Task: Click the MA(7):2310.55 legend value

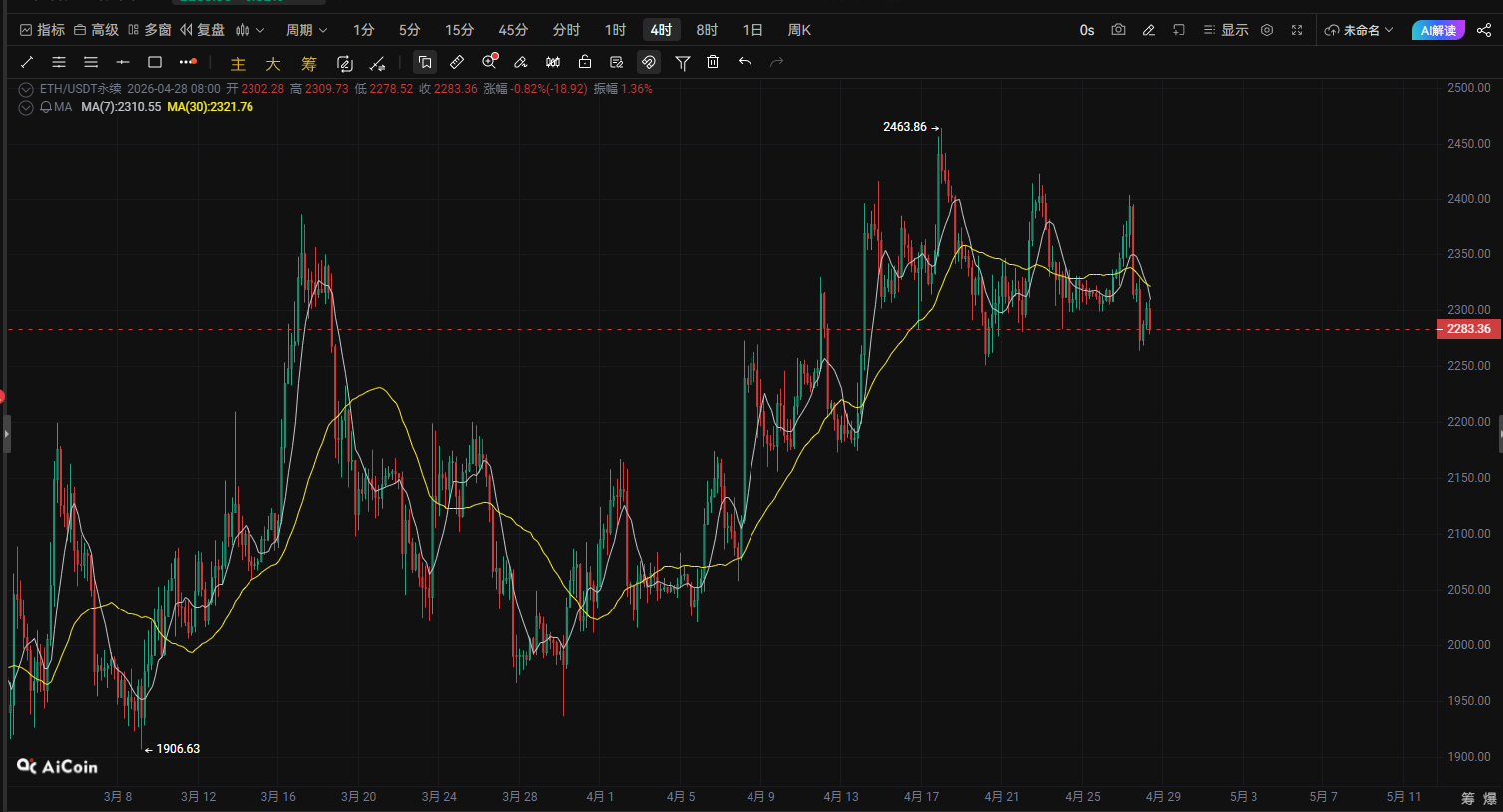Action: point(121,107)
